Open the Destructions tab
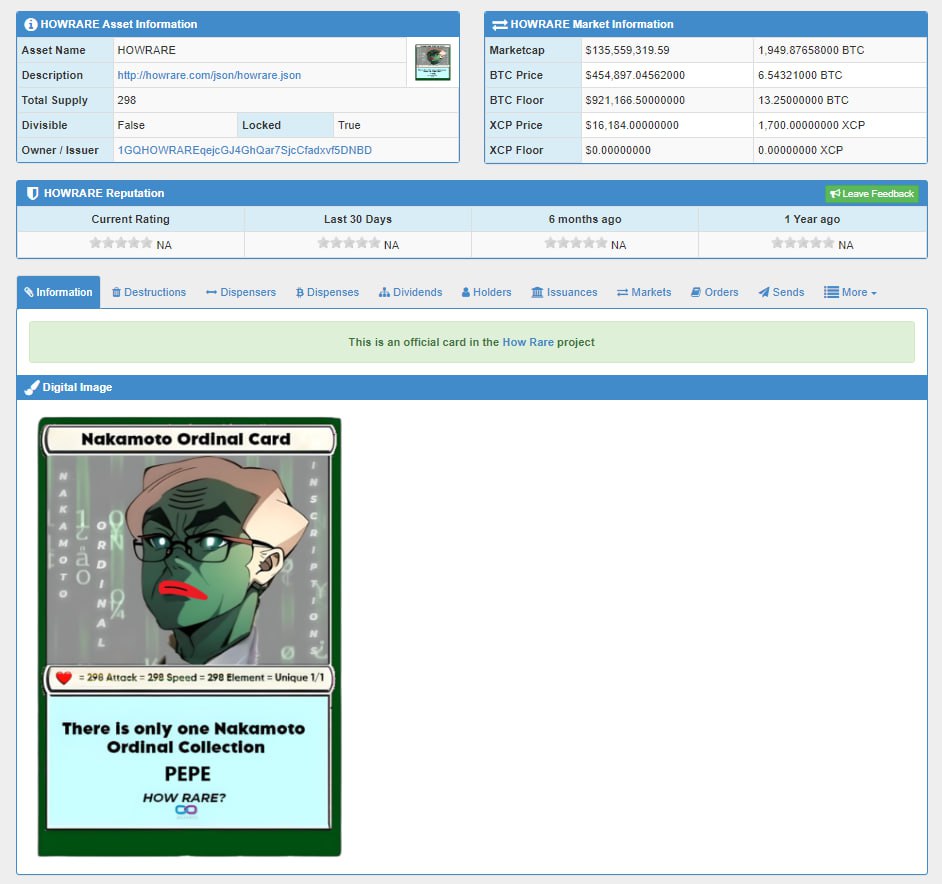 tap(149, 292)
